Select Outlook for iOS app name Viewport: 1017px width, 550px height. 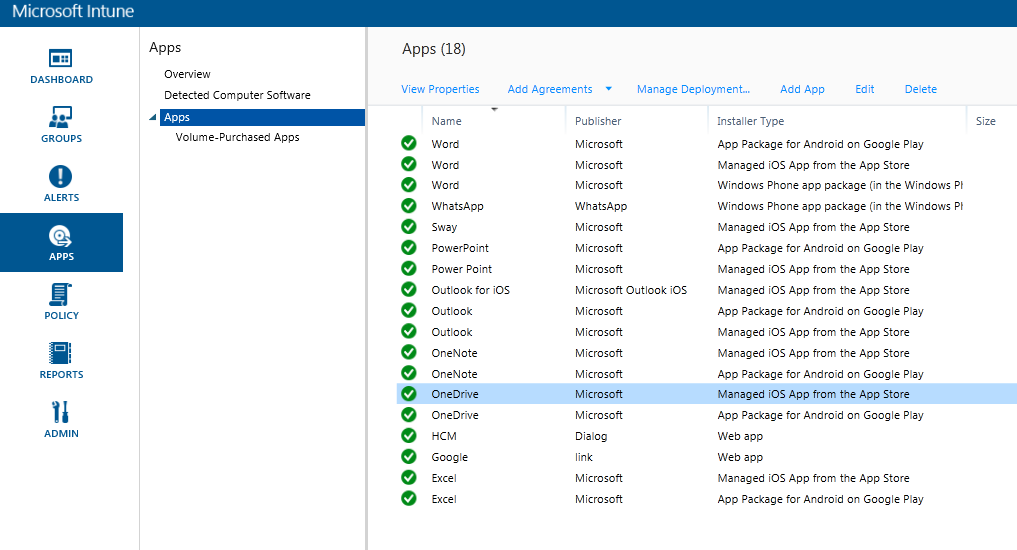pos(470,290)
